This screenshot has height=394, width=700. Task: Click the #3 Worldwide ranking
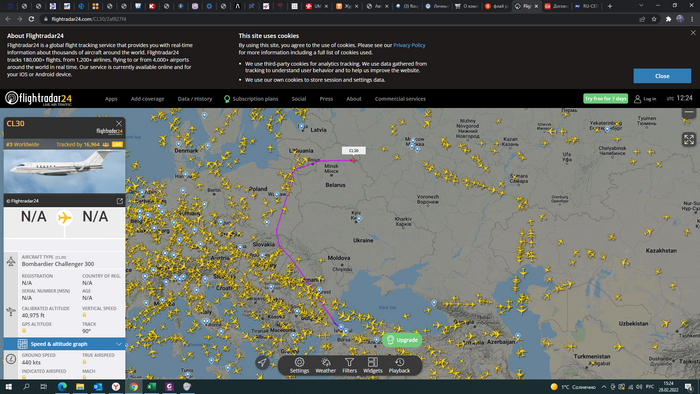coord(23,145)
